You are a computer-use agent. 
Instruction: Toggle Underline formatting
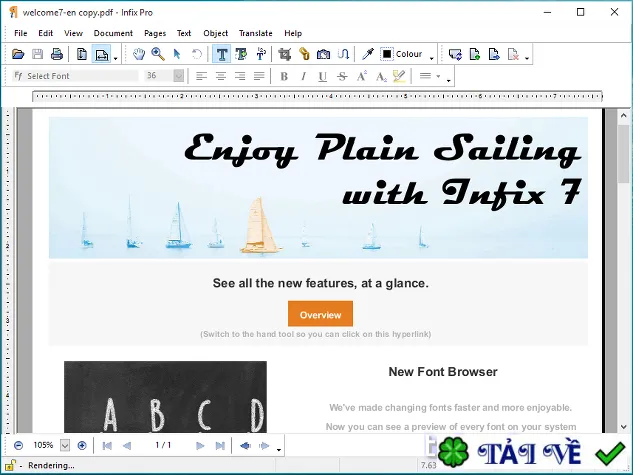322,76
